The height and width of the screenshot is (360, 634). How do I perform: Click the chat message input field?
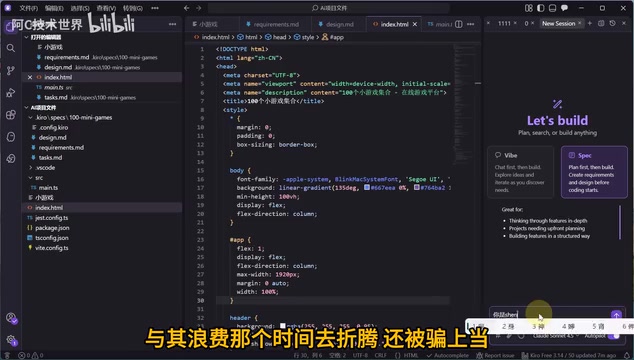549,314
